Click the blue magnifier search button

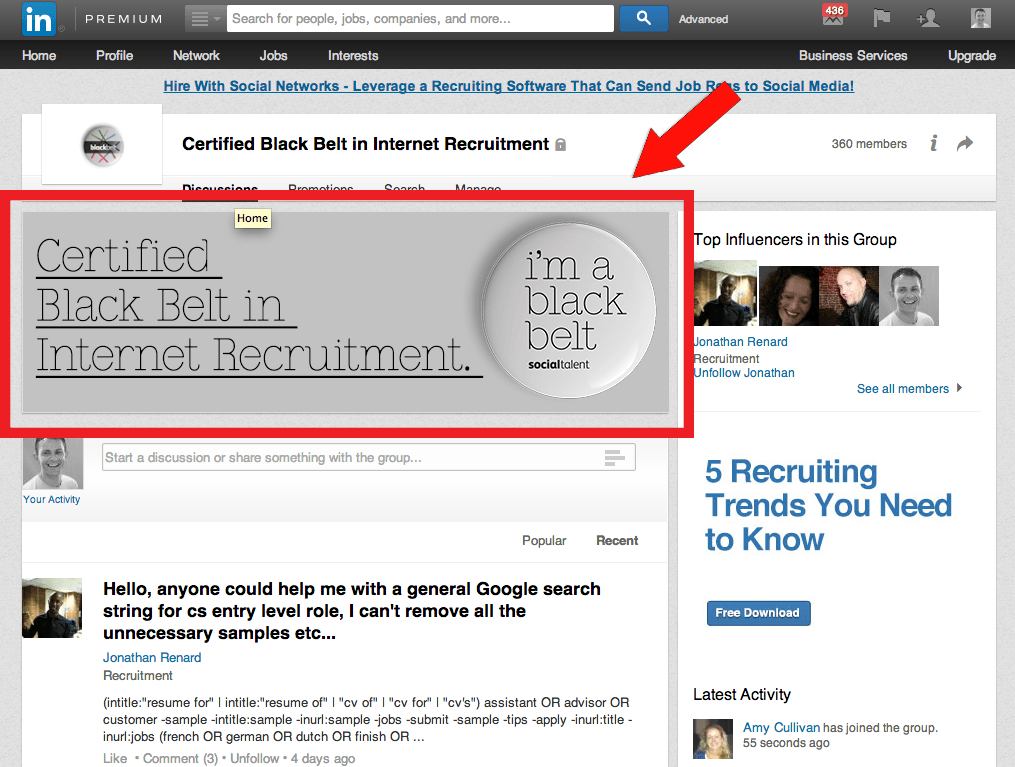click(643, 19)
